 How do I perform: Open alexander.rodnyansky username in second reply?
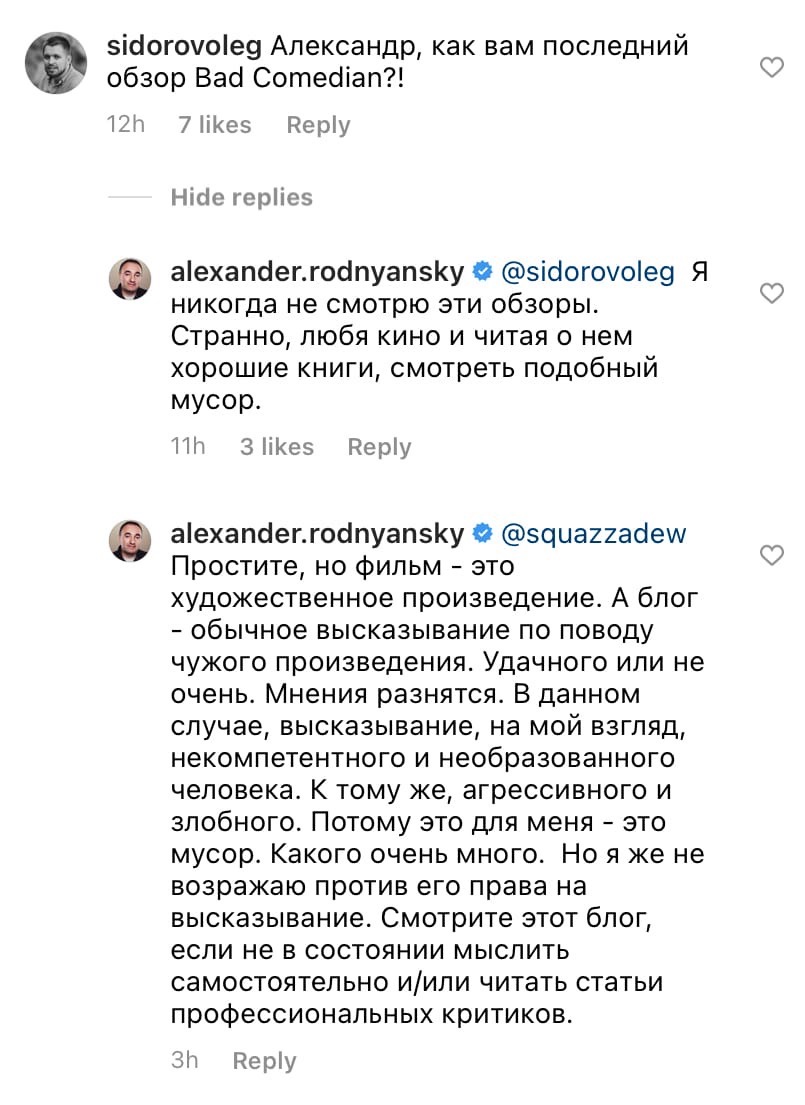pos(318,533)
